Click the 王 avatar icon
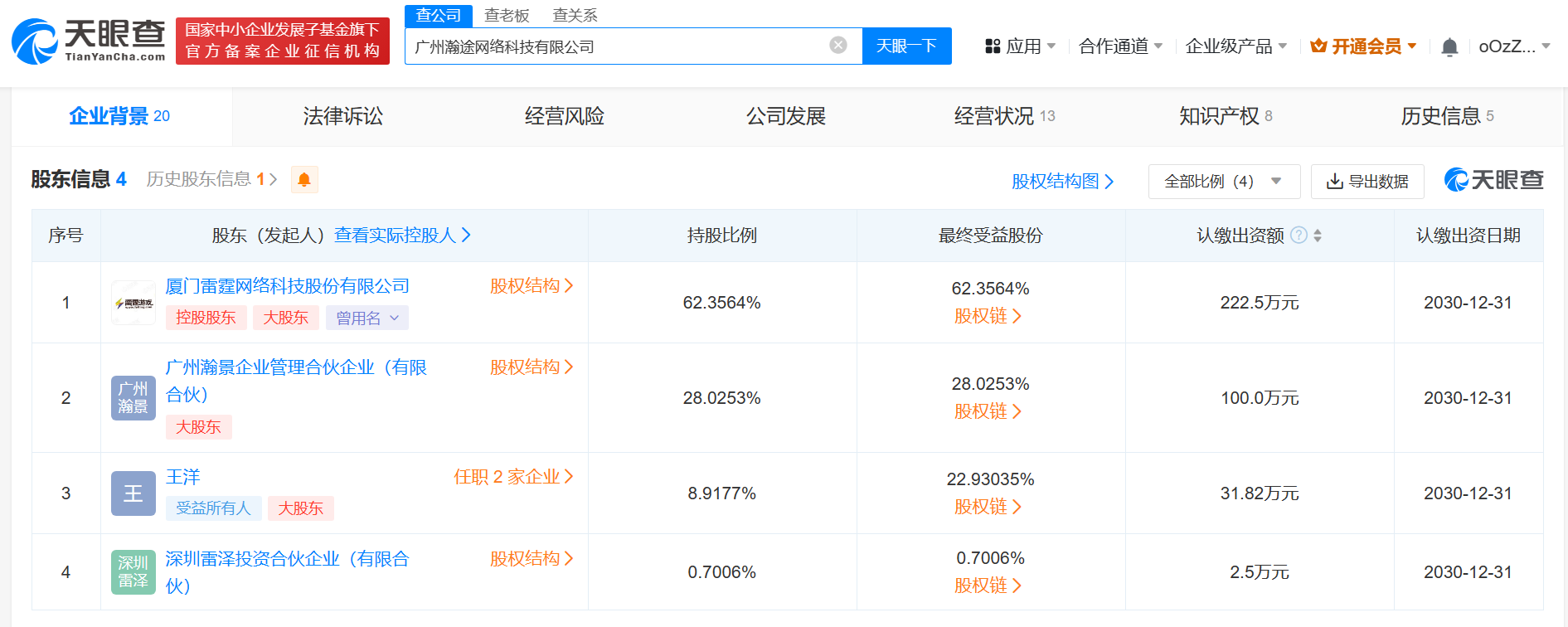 tap(133, 493)
